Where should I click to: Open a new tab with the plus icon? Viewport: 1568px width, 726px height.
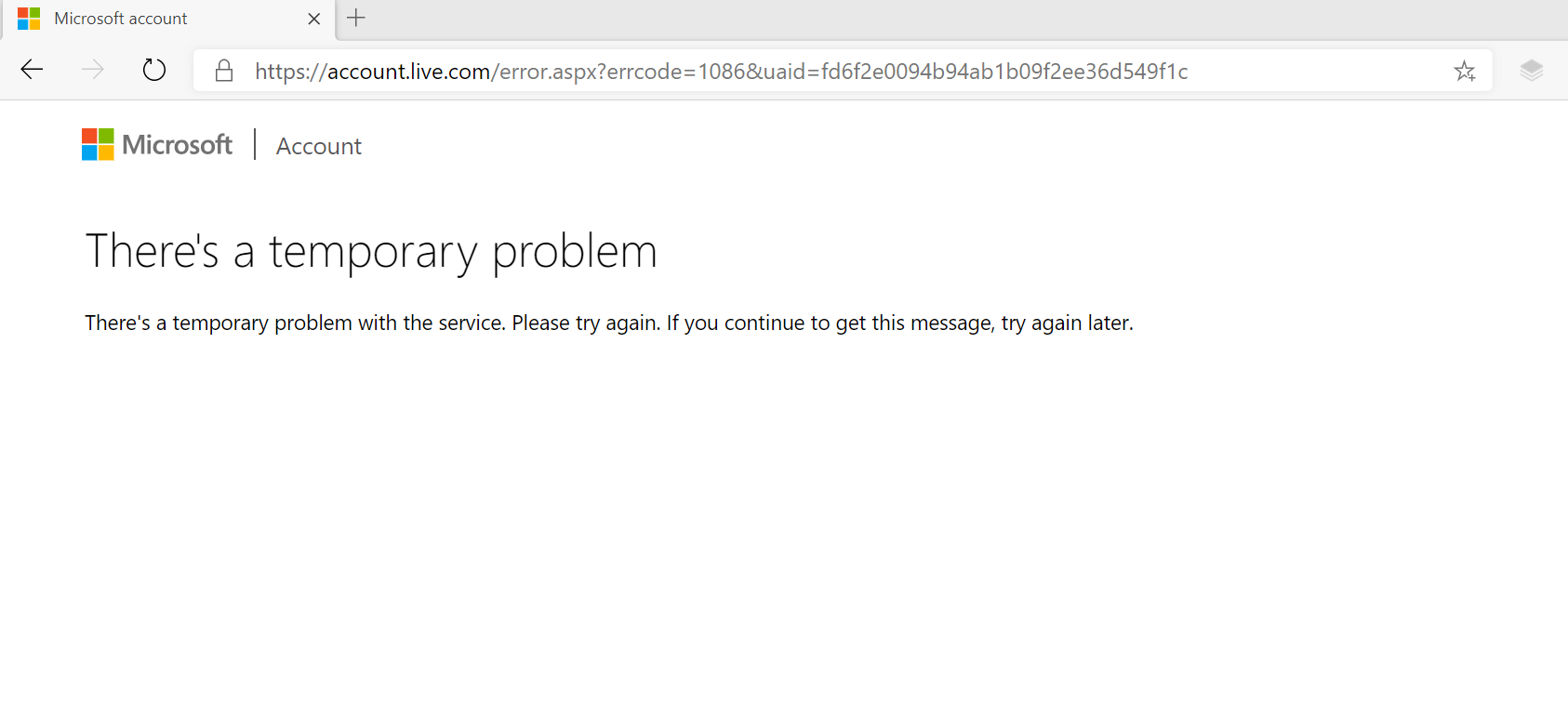coord(356,18)
